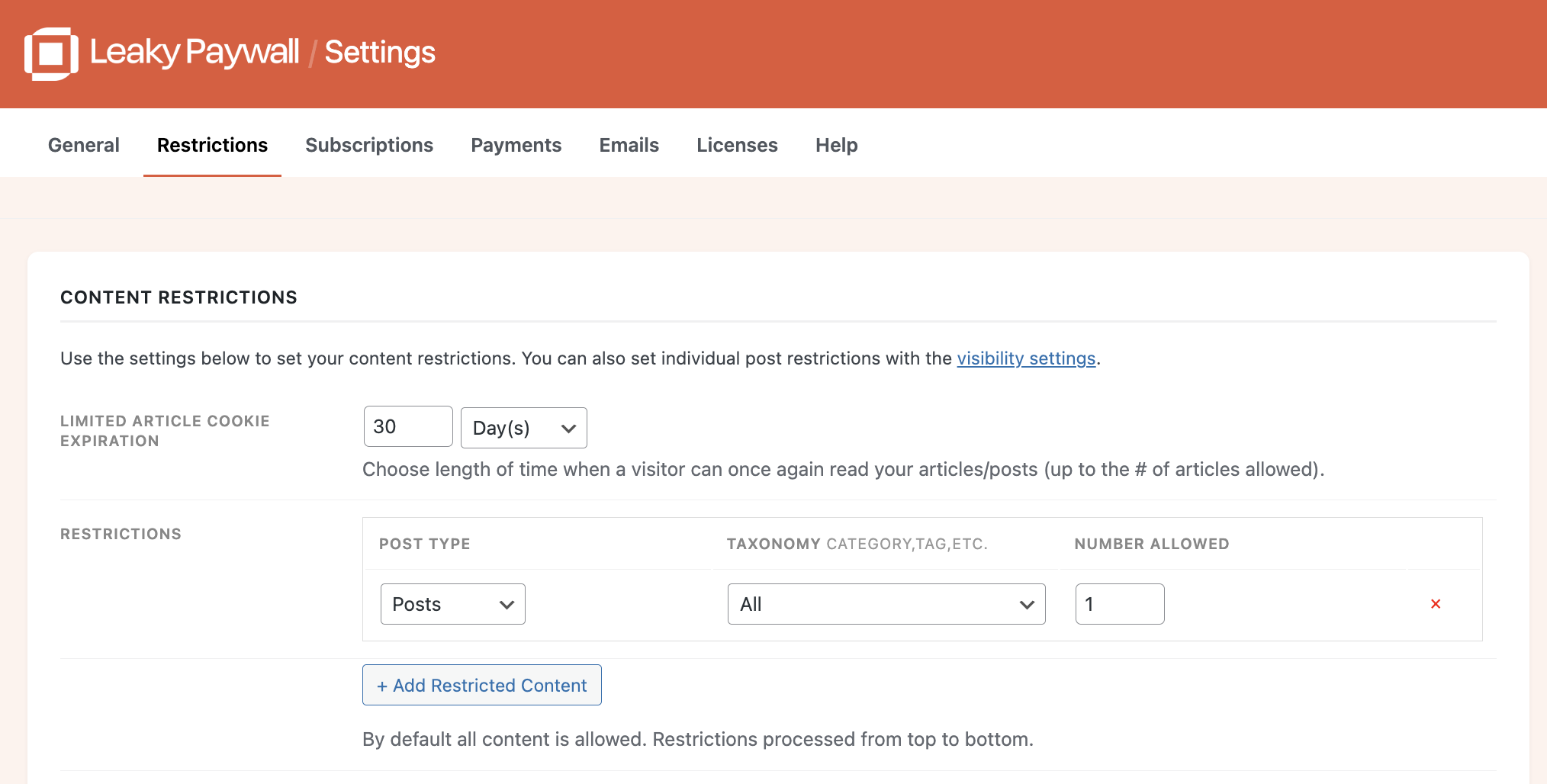Switch to the Subscriptions tab

(x=368, y=145)
